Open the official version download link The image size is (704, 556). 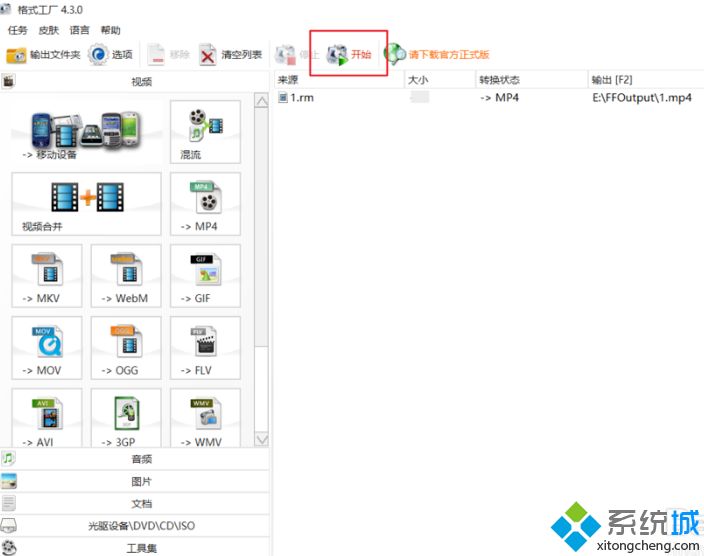[x=437, y=54]
